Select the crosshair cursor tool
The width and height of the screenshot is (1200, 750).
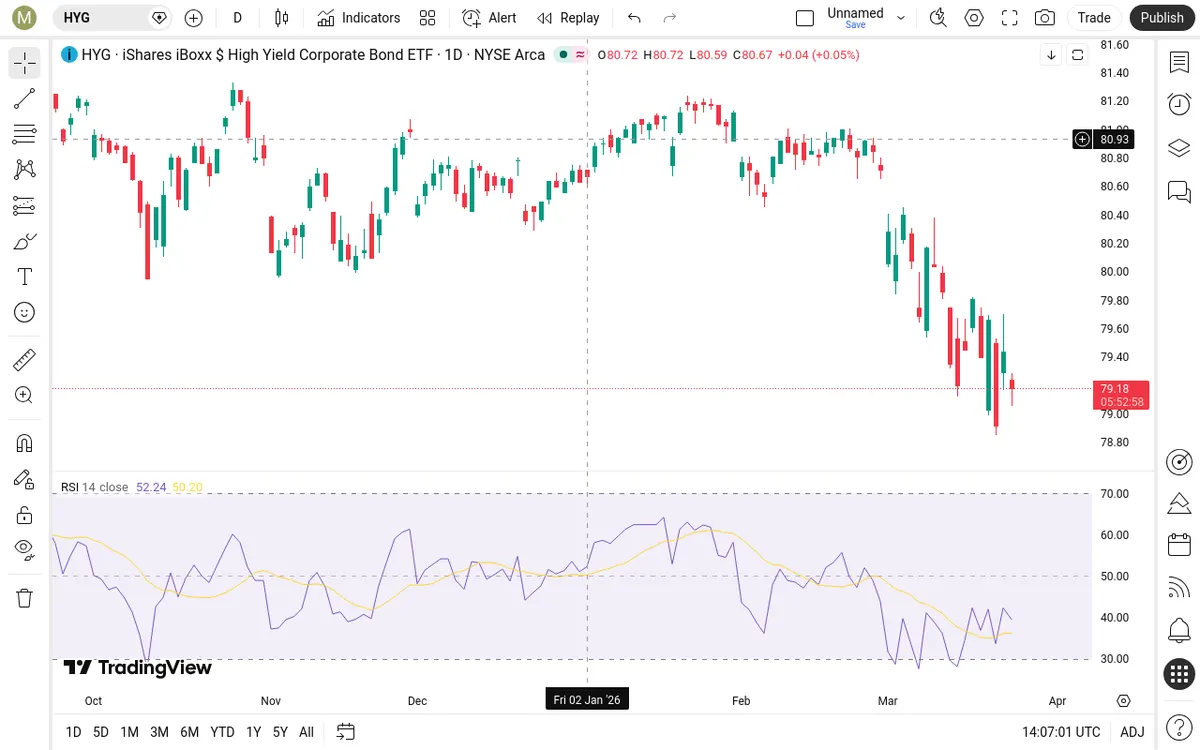tap(25, 63)
